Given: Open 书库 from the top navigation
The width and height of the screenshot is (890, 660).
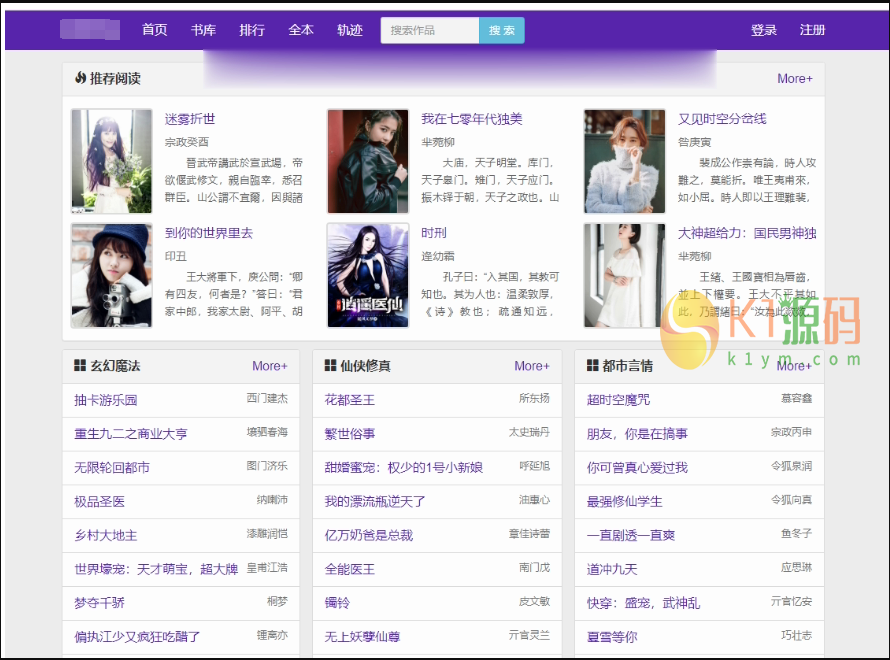Looking at the screenshot, I should coord(203,30).
